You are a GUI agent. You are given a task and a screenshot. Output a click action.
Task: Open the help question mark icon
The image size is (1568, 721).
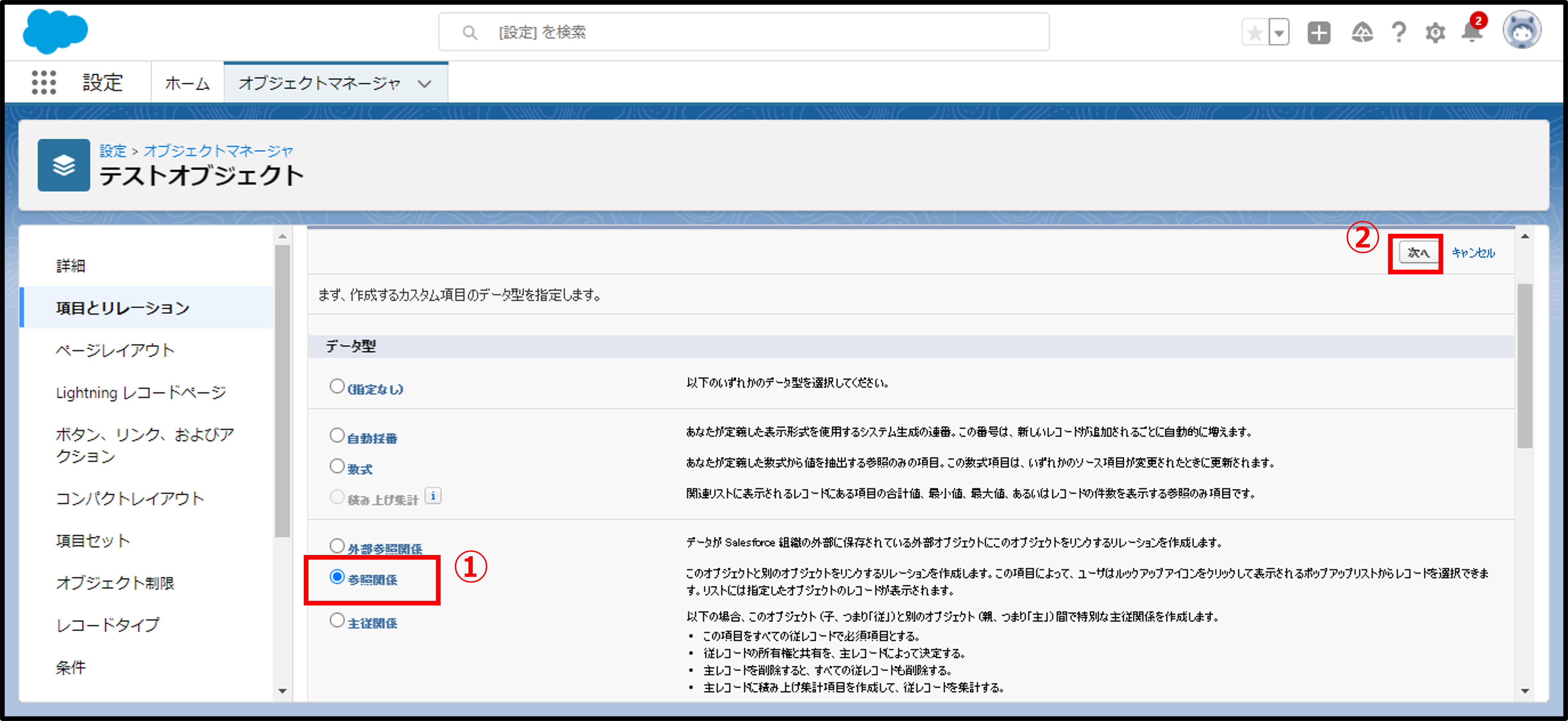click(x=1399, y=33)
